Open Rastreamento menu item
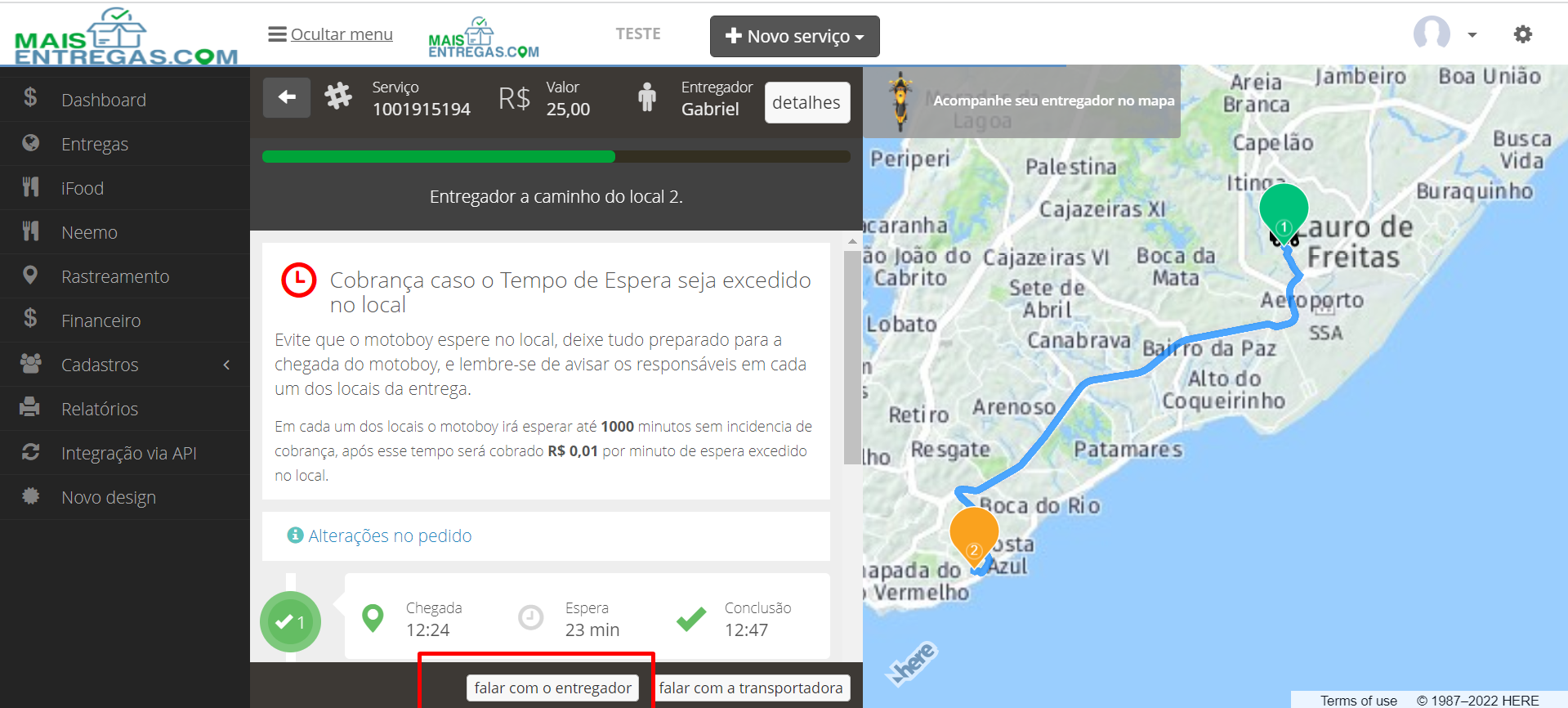1568x708 pixels. [125, 276]
